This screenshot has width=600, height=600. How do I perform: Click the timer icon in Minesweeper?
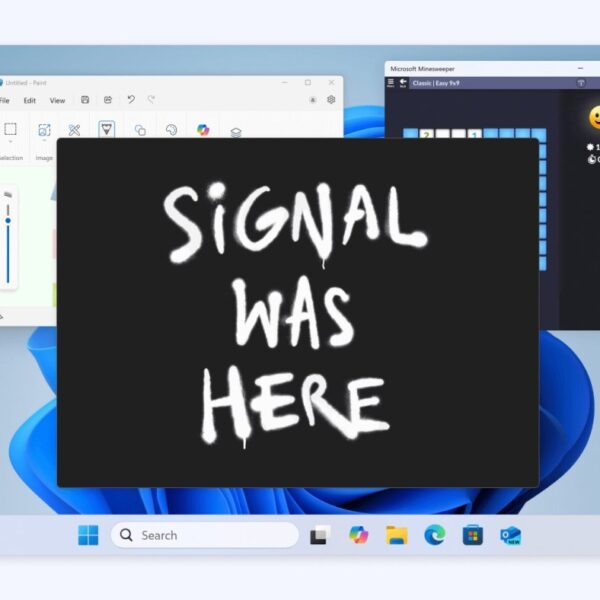(x=592, y=159)
